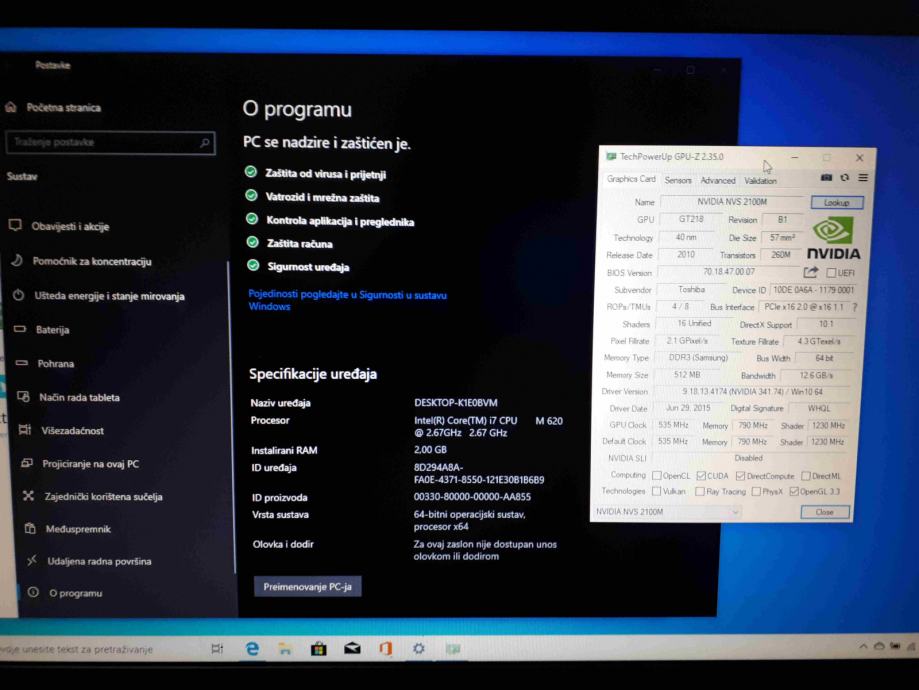Click Preimenovanje PC-ja button
Image resolution: width=919 pixels, height=690 pixels.
pyautogui.click(x=308, y=586)
